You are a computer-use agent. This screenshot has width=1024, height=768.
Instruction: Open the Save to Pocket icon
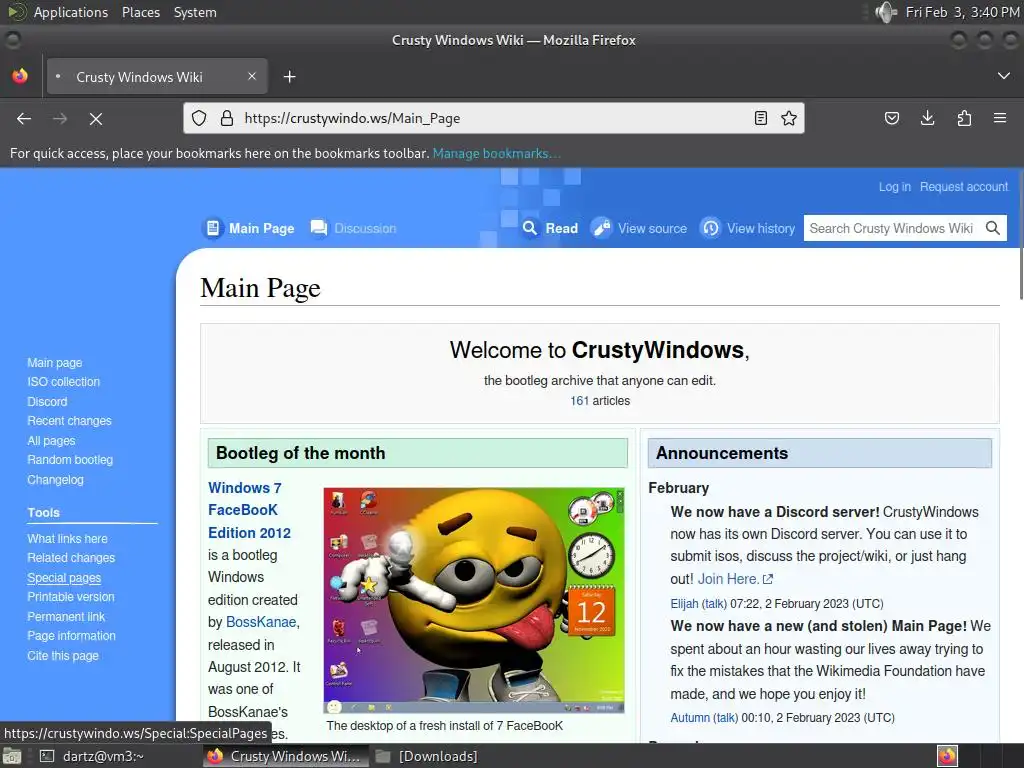coord(891,118)
